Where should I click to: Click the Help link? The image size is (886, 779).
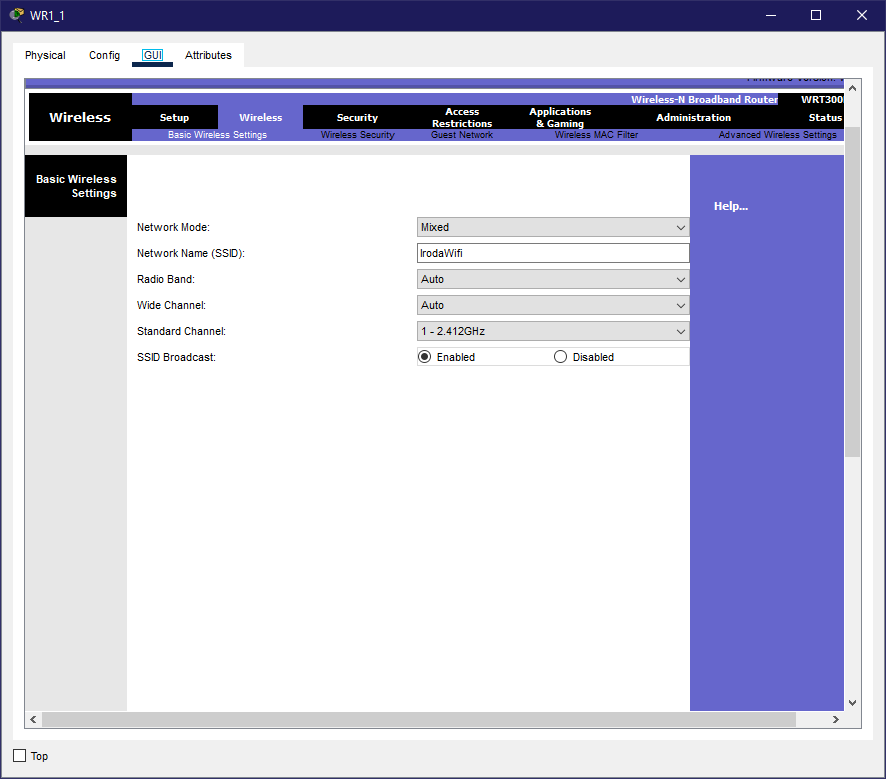[x=730, y=206]
